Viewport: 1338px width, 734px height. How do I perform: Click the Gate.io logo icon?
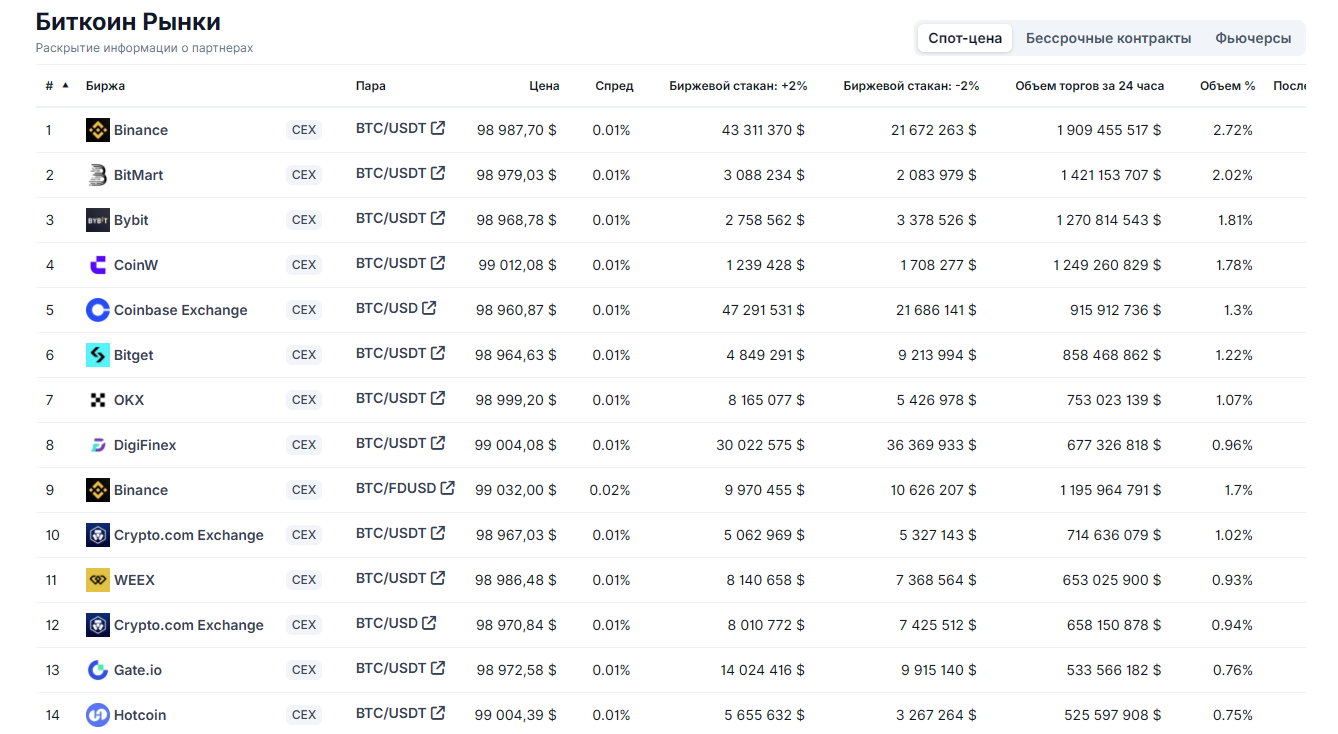97,670
